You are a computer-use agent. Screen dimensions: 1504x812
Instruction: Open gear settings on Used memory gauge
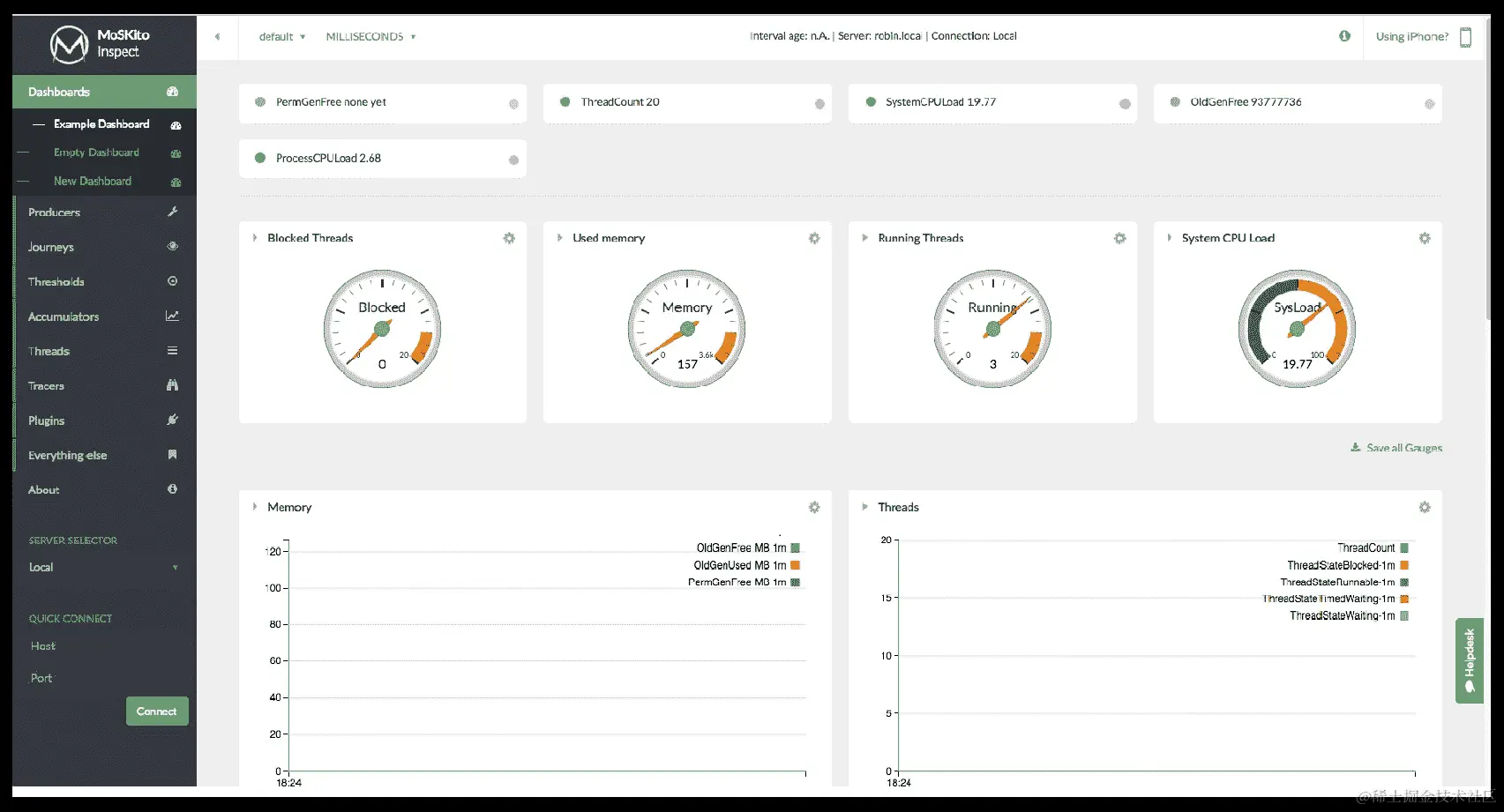(x=814, y=238)
